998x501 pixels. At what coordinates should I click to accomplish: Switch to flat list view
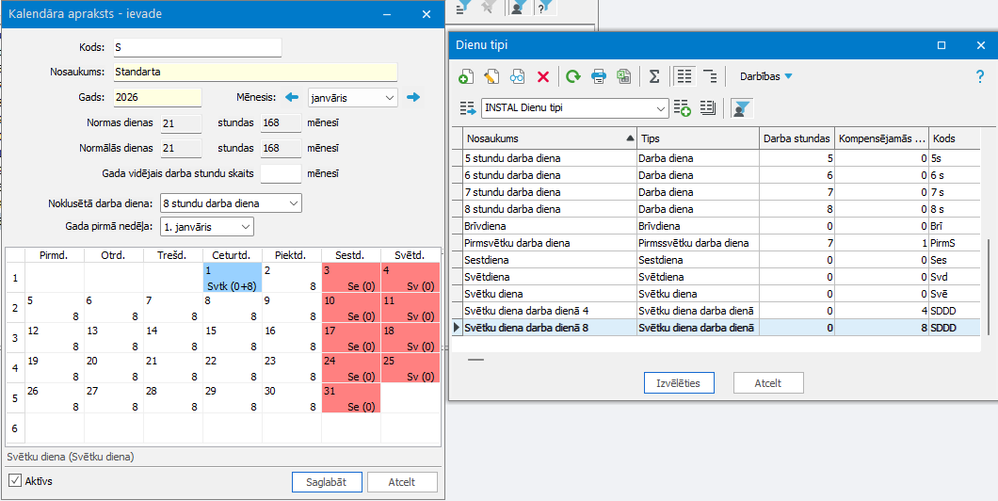[x=684, y=77]
